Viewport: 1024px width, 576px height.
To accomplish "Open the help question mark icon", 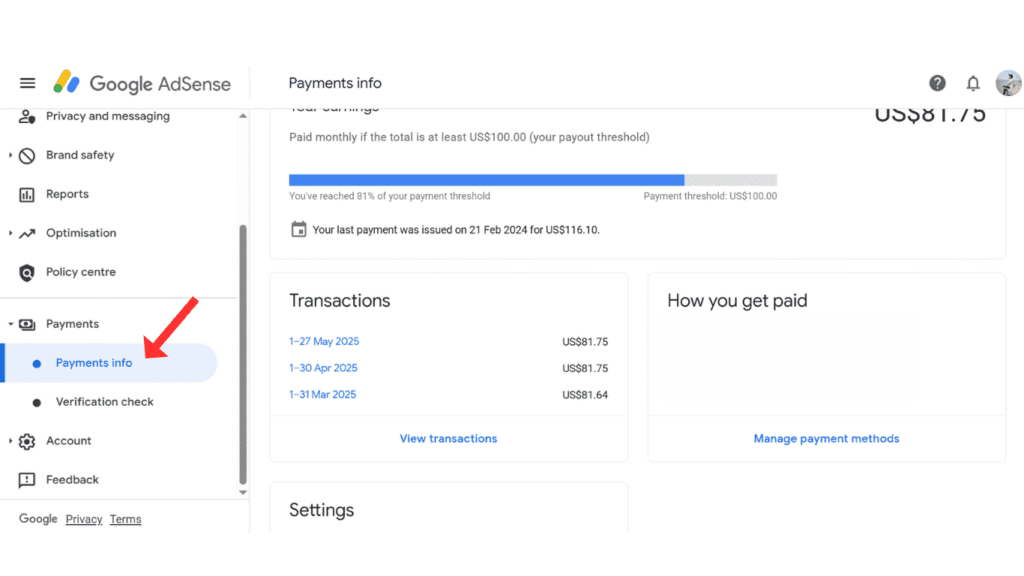I will click(937, 83).
